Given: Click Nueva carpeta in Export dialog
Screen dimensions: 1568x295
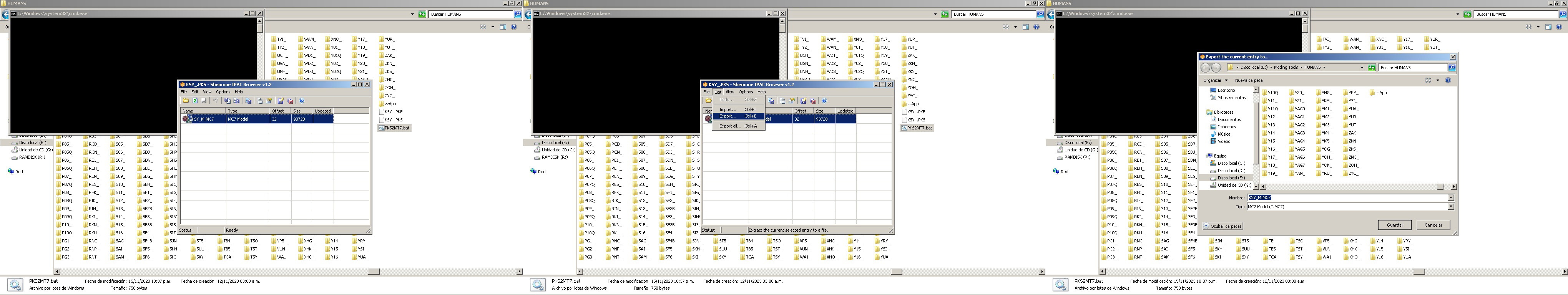Looking at the screenshot, I should [x=1249, y=80].
